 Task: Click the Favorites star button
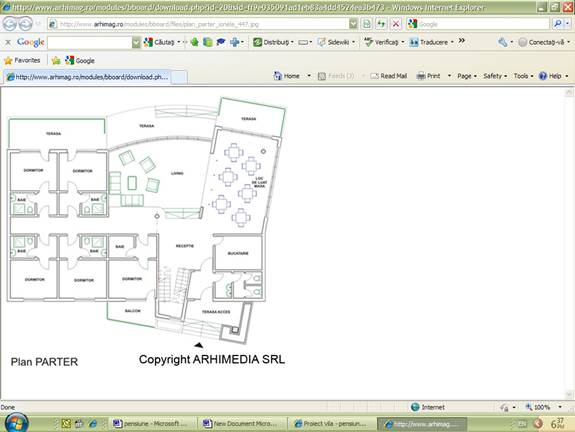point(22,61)
